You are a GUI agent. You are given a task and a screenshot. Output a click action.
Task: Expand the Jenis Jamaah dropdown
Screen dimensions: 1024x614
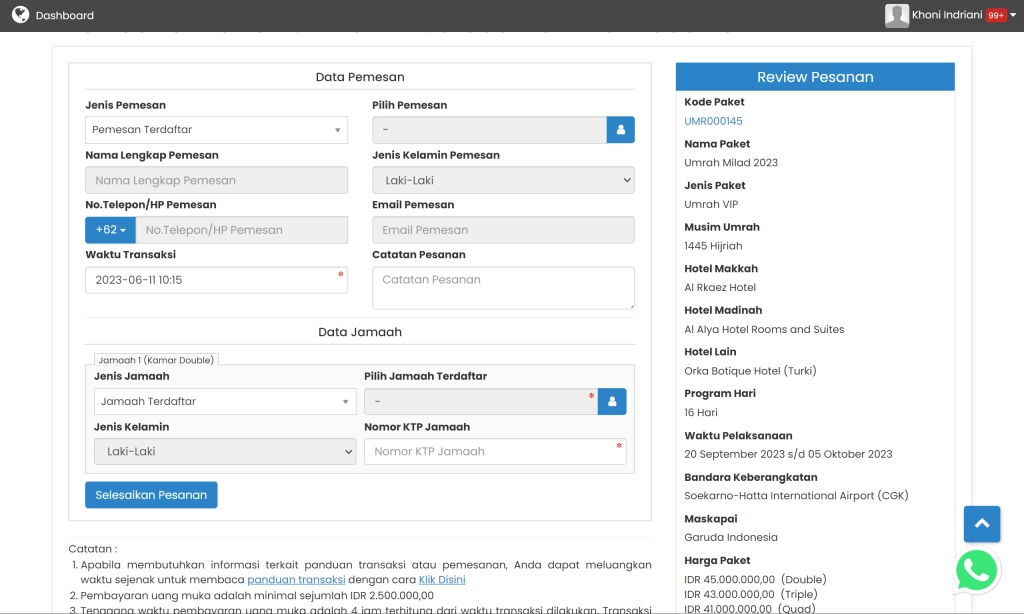tap(224, 402)
